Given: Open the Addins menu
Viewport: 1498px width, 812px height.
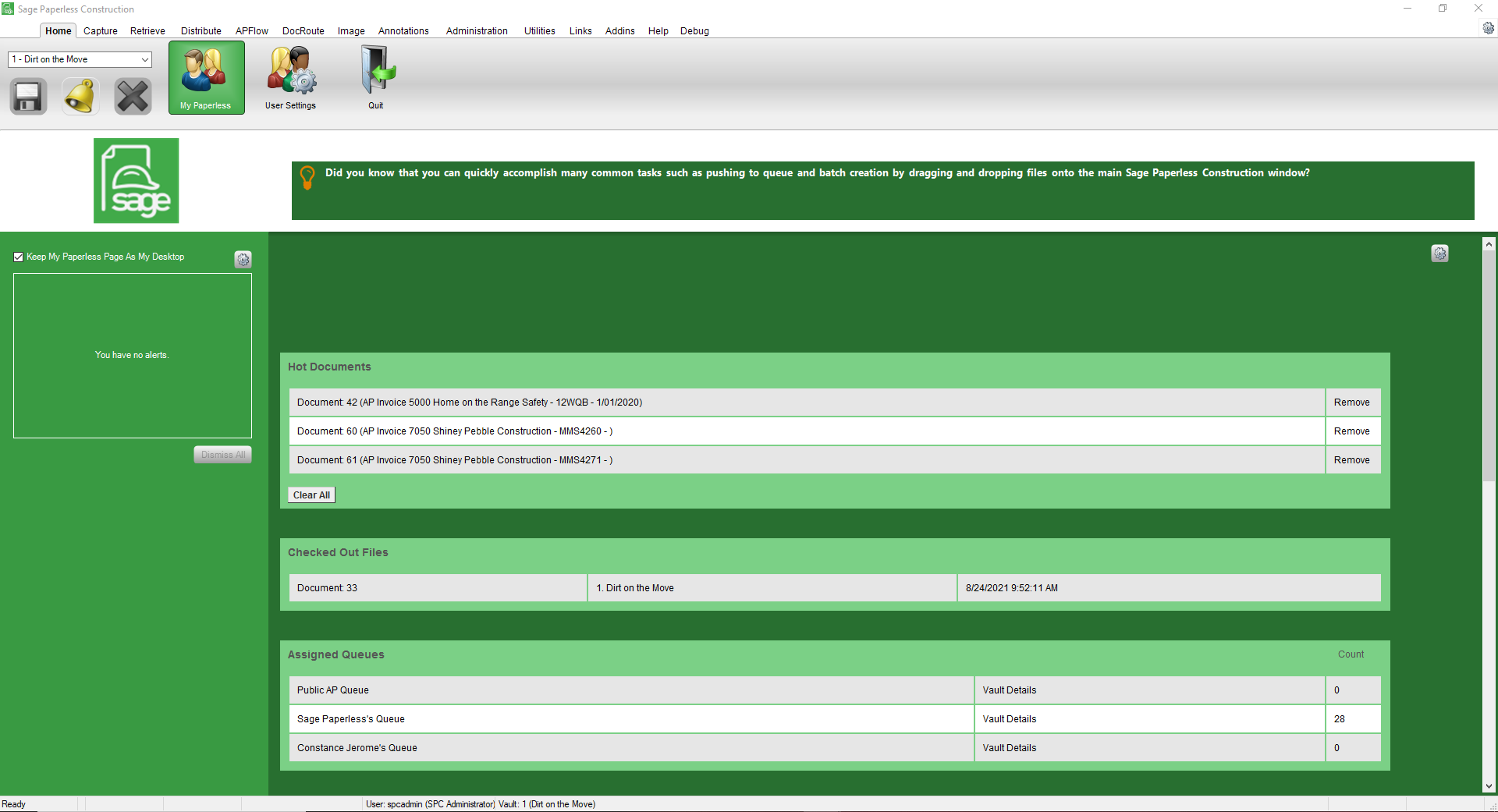Looking at the screenshot, I should click(620, 31).
